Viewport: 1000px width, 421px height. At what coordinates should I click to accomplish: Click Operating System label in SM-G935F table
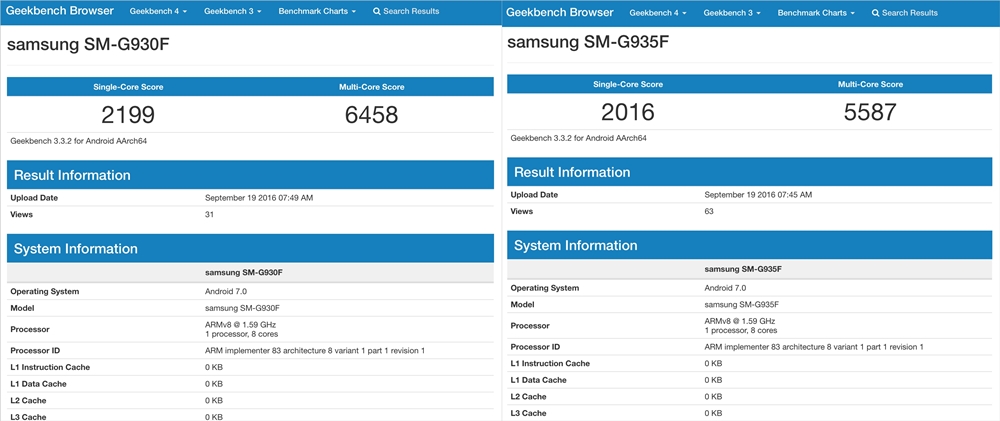click(545, 288)
